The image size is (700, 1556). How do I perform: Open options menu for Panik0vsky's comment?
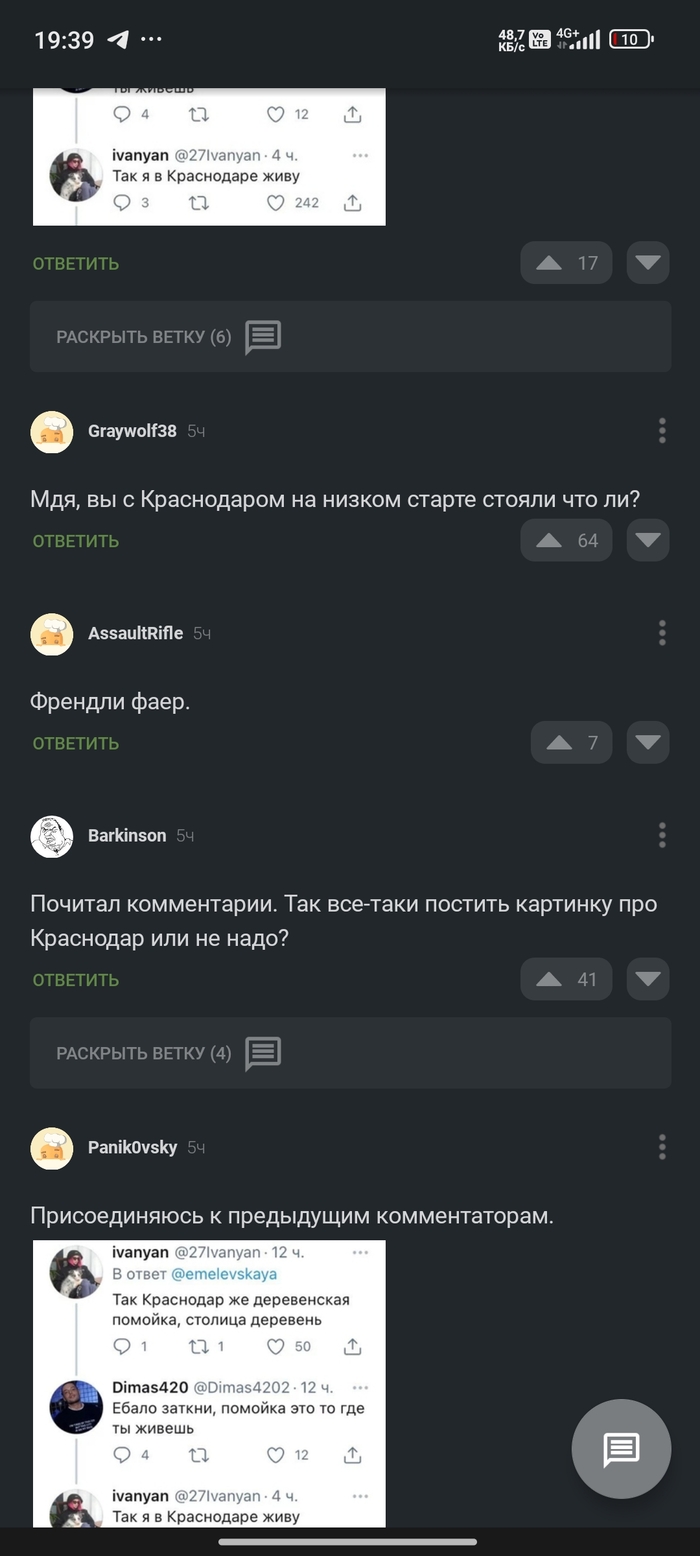(662, 1147)
